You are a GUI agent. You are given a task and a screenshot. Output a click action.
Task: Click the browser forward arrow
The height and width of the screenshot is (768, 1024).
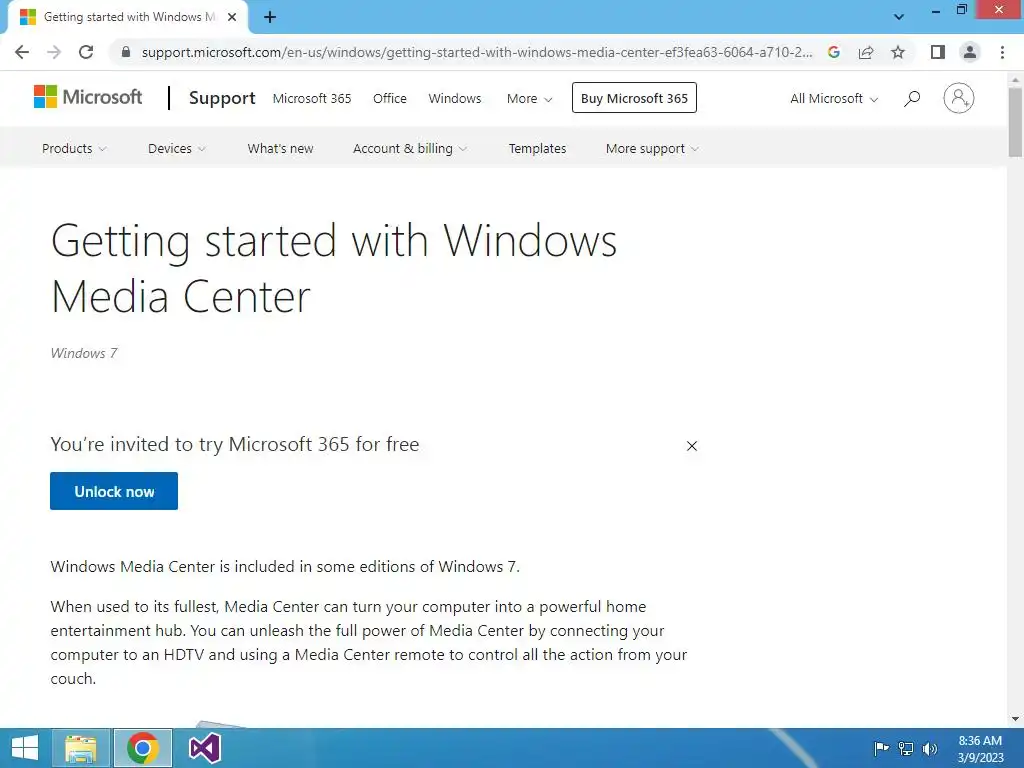(x=54, y=52)
